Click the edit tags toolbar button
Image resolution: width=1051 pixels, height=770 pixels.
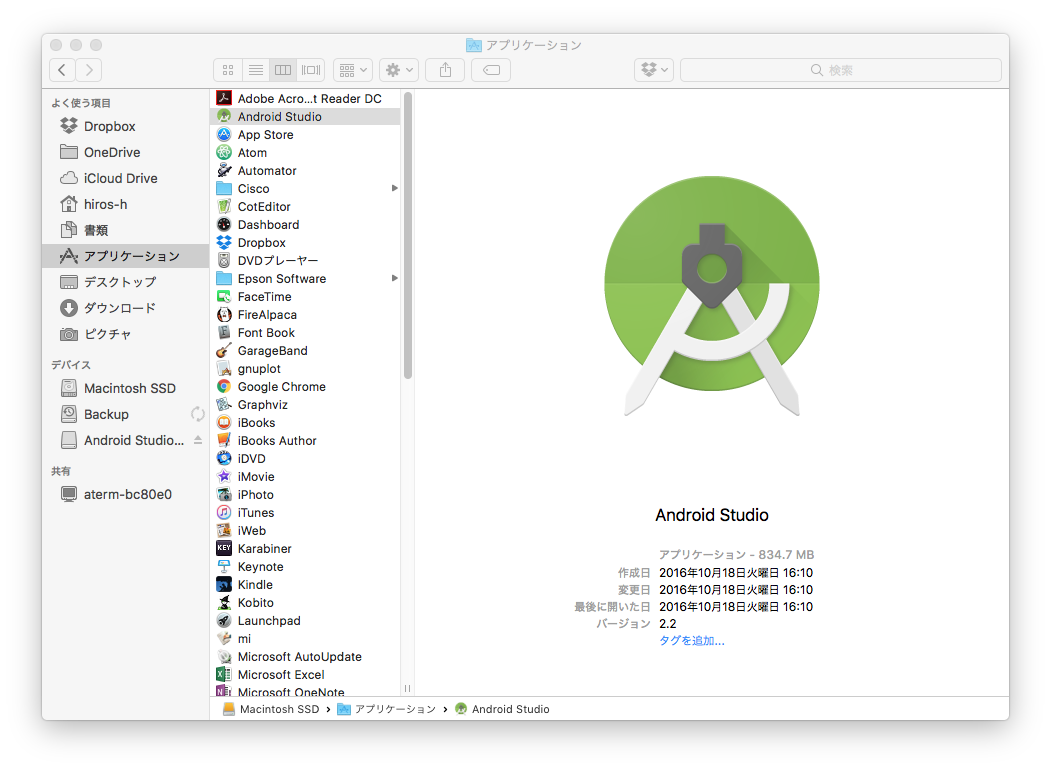(491, 70)
